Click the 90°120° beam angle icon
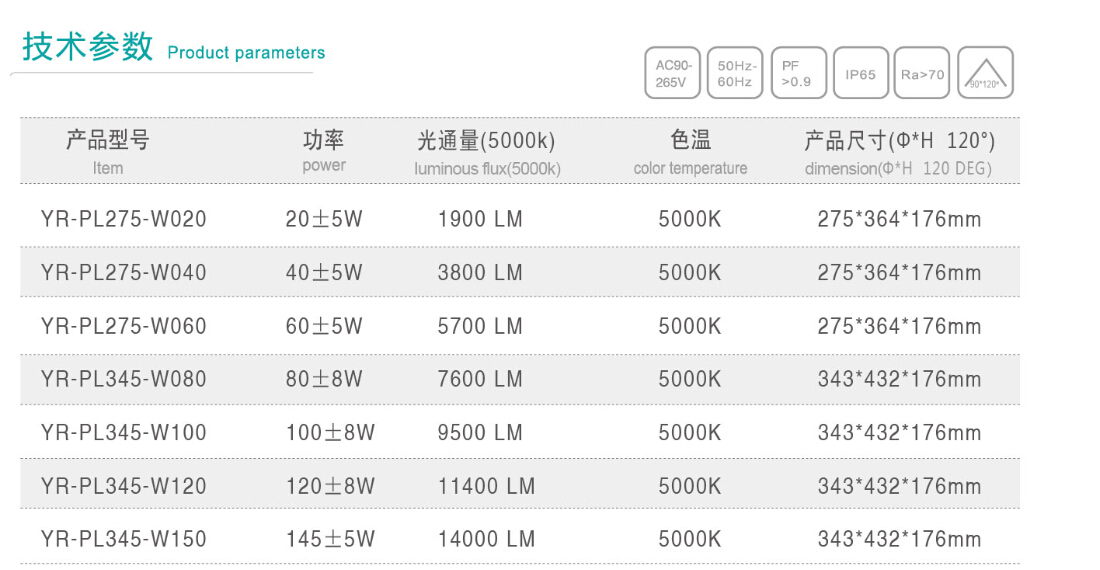This screenshot has height=570, width=1100. 985,73
